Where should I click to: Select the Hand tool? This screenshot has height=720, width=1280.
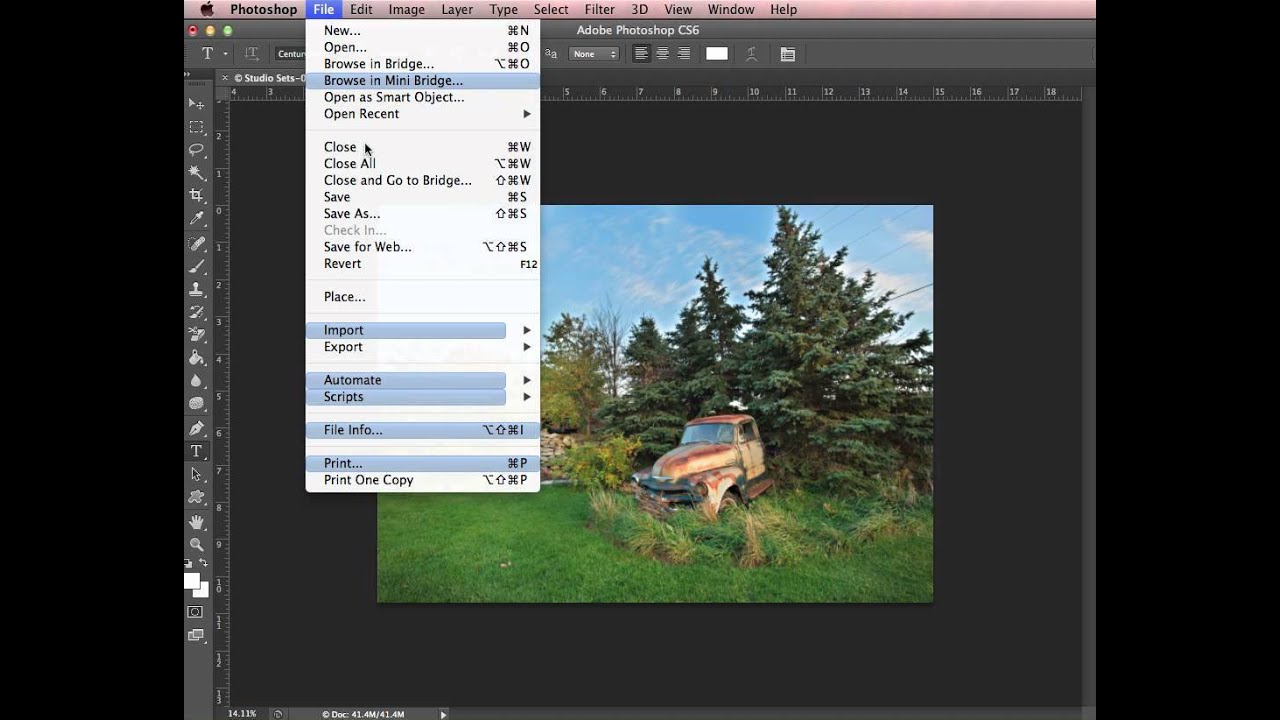[x=196, y=522]
